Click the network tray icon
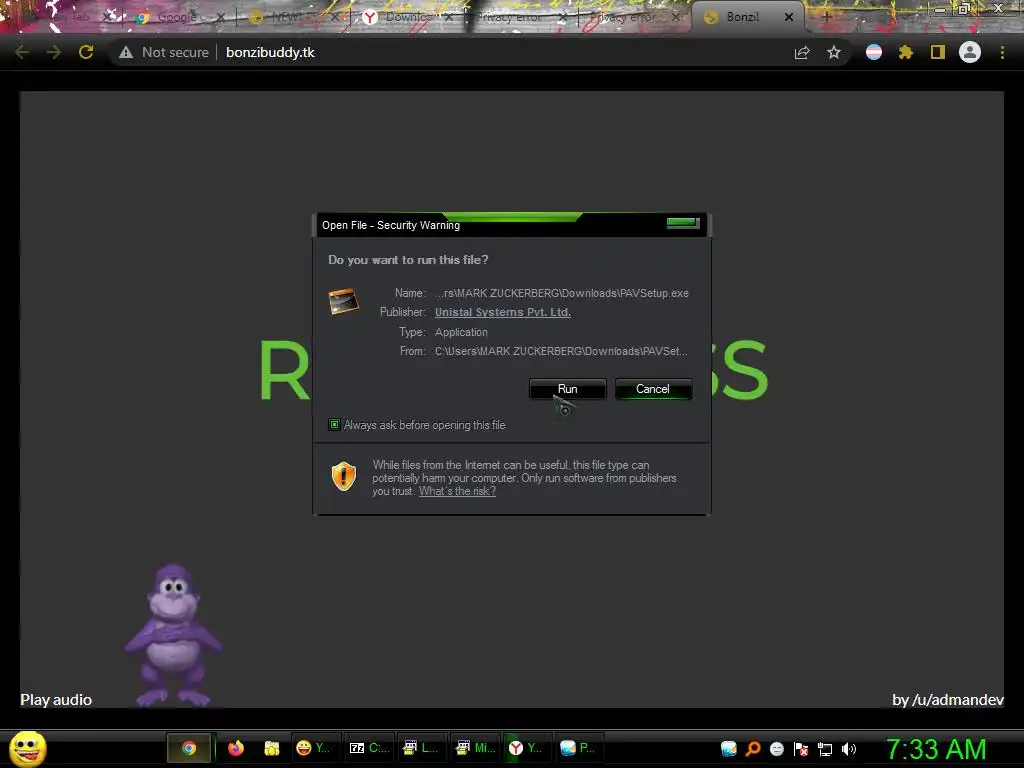 [825, 749]
